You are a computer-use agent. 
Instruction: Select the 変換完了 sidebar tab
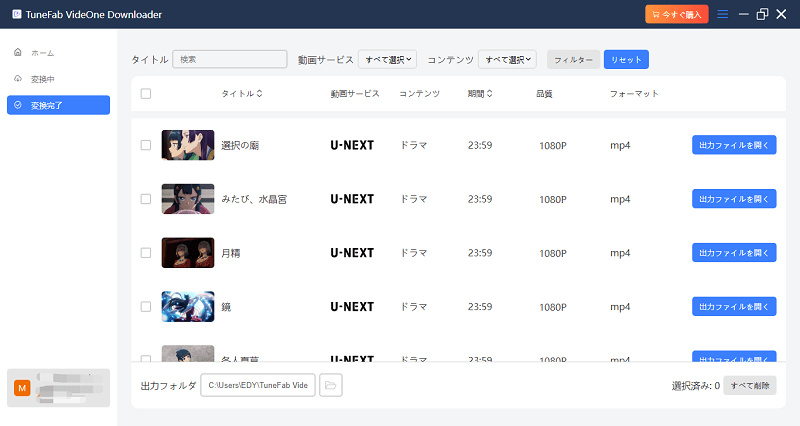click(x=58, y=105)
